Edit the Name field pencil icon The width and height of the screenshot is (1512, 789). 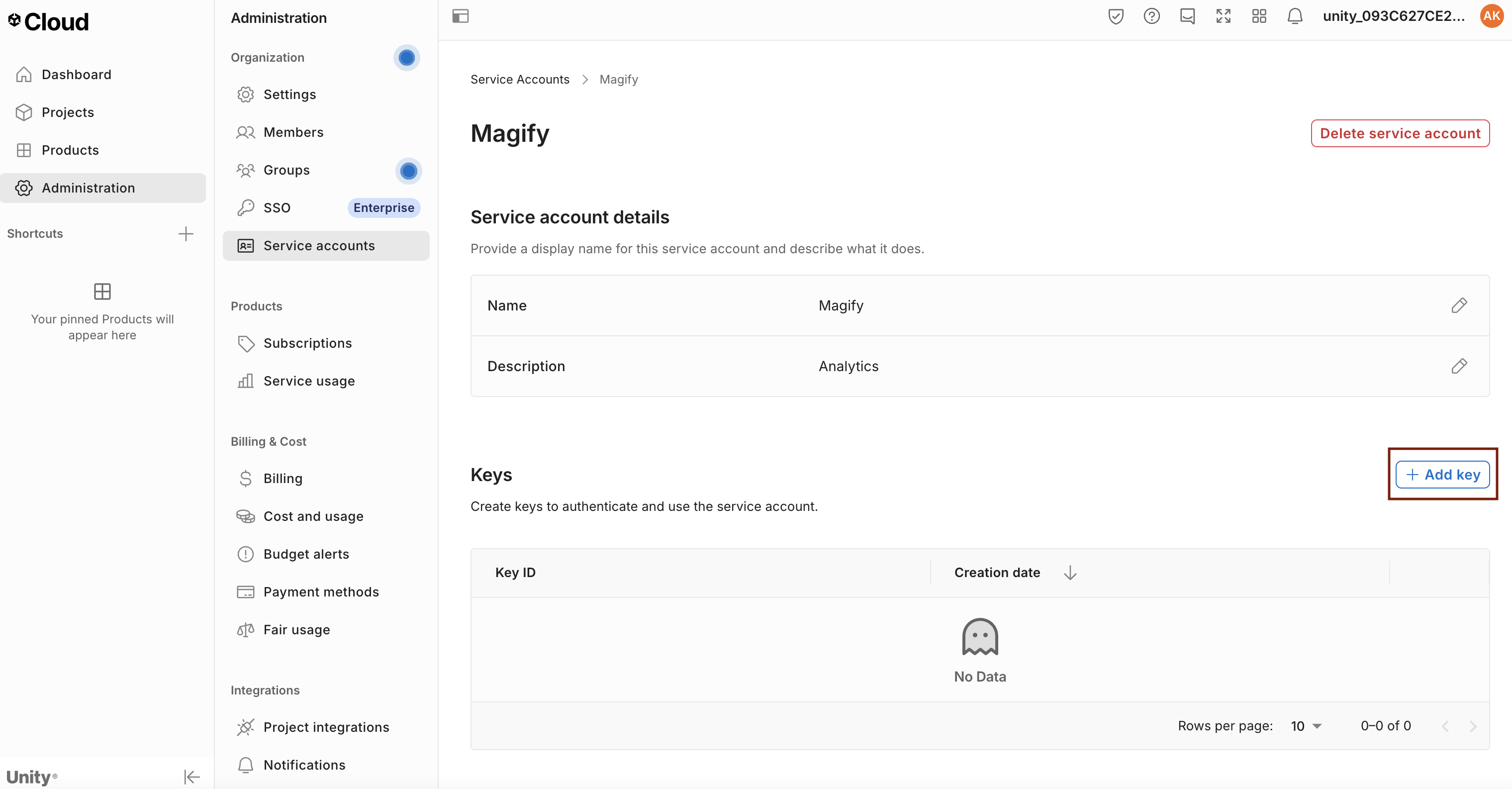1459,305
